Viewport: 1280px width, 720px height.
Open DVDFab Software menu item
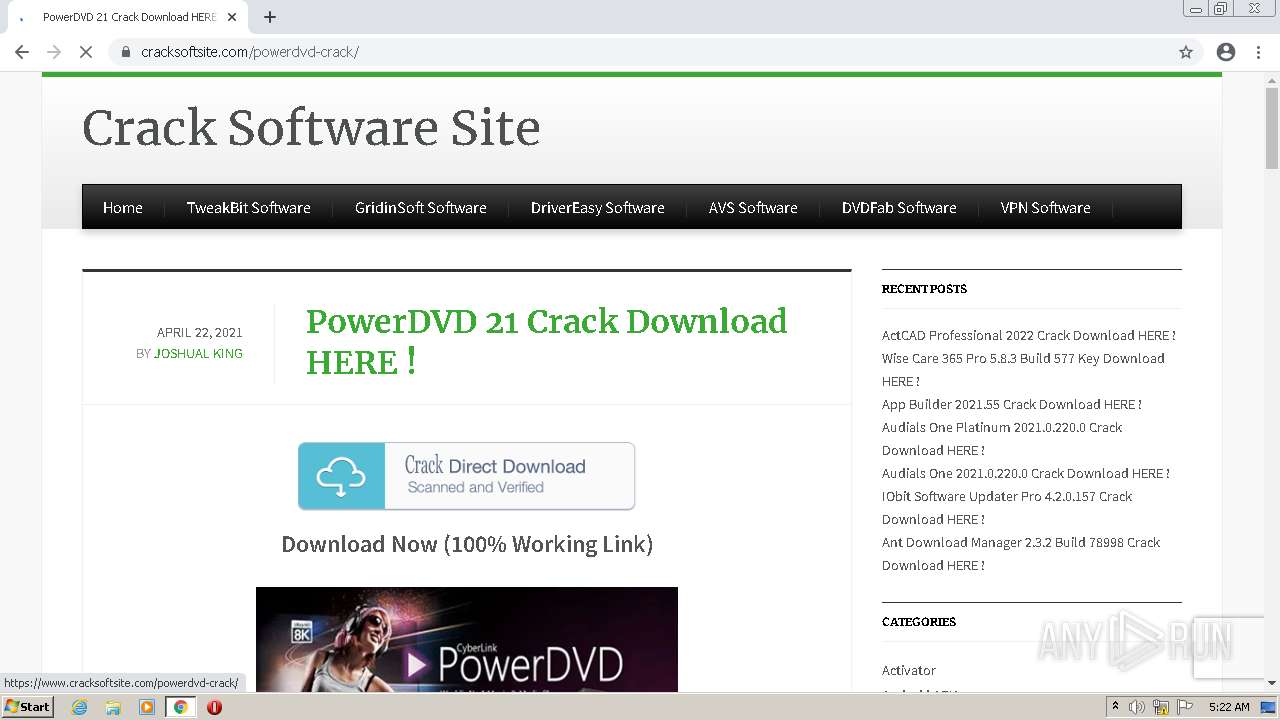[x=899, y=208]
